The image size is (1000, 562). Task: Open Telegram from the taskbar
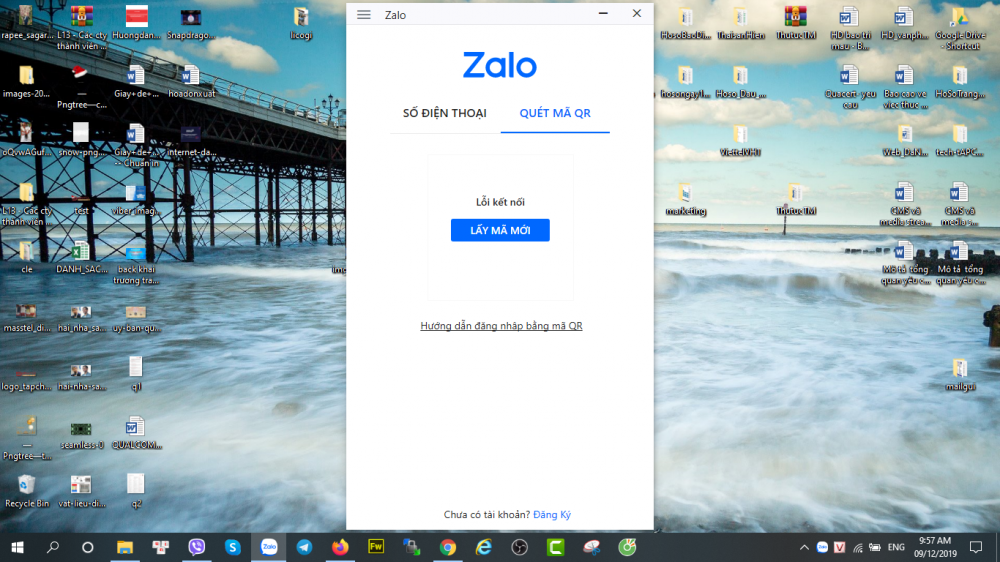point(304,547)
